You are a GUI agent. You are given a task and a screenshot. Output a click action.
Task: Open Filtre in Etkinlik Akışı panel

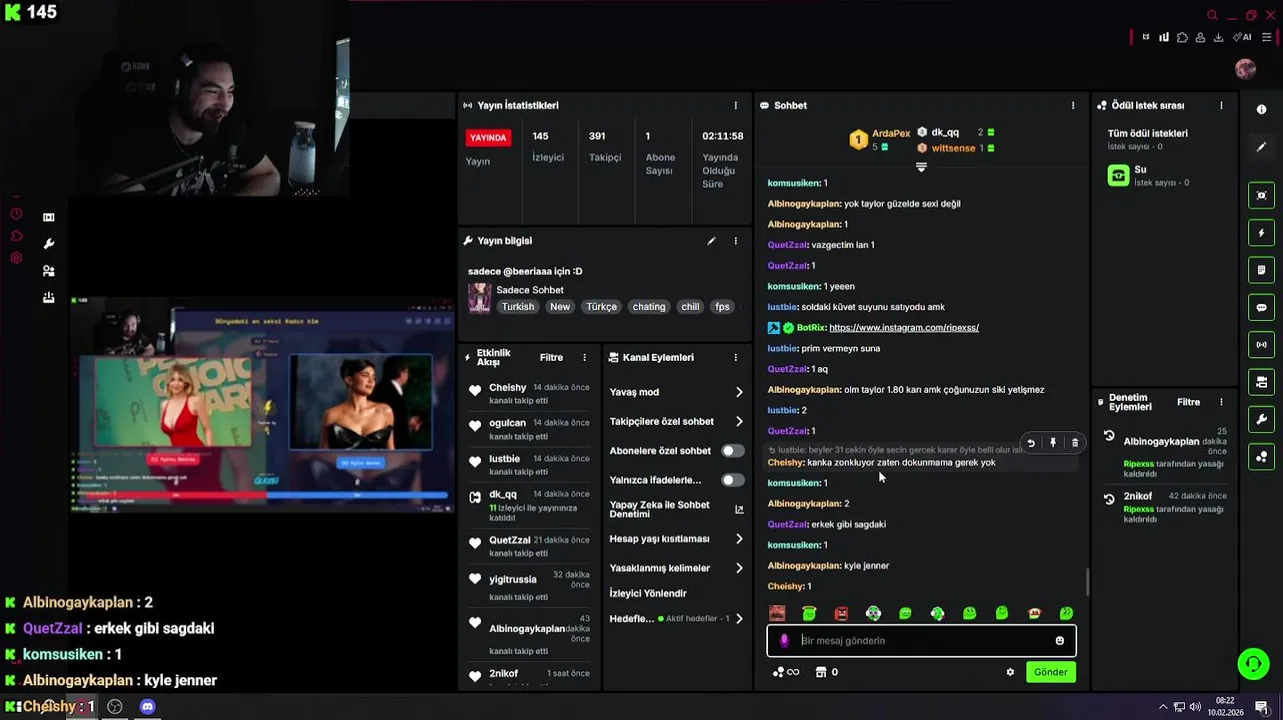pos(551,357)
